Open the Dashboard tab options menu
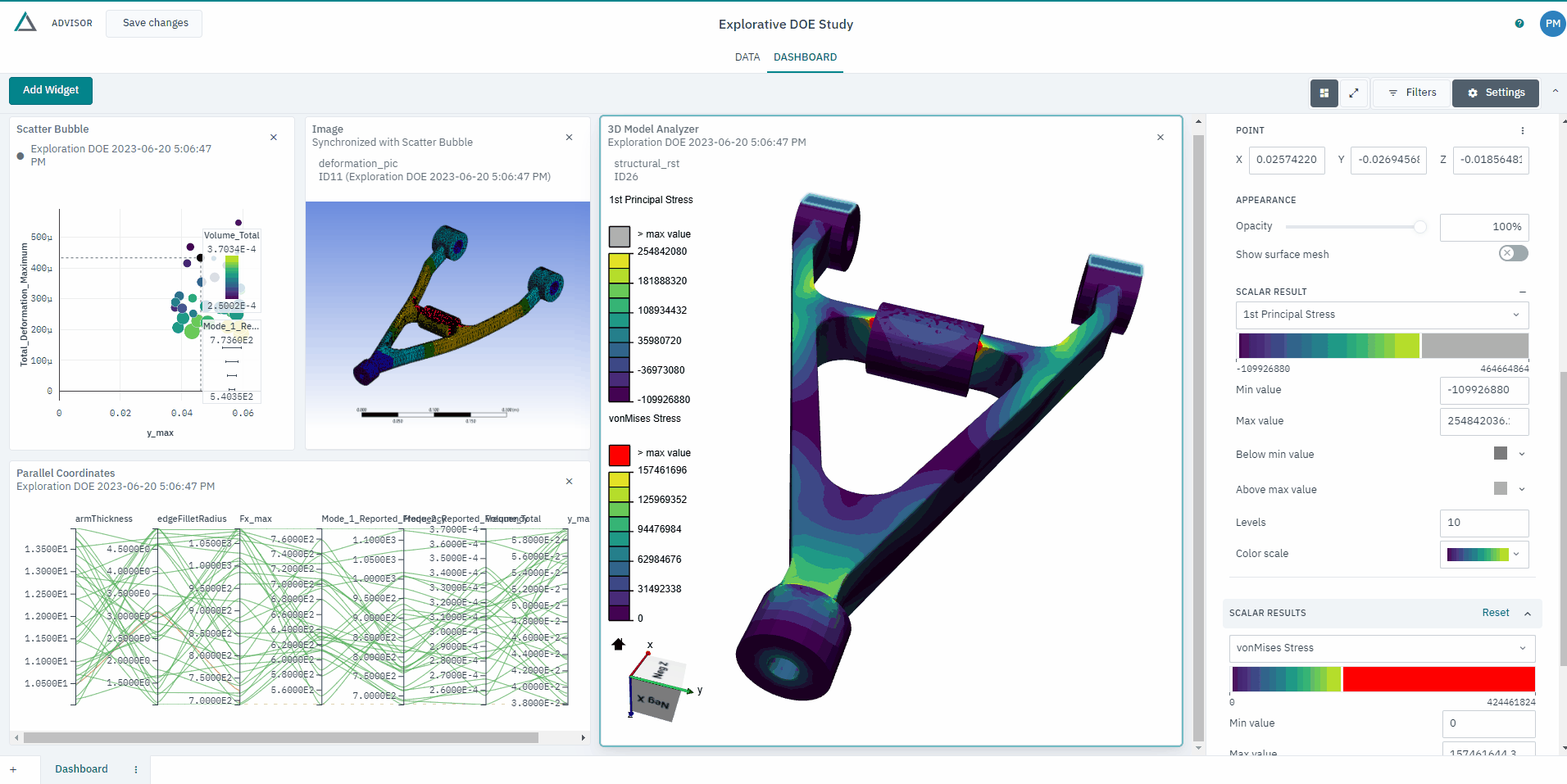Viewport: 1567px width, 784px height. pyautogui.click(x=136, y=769)
